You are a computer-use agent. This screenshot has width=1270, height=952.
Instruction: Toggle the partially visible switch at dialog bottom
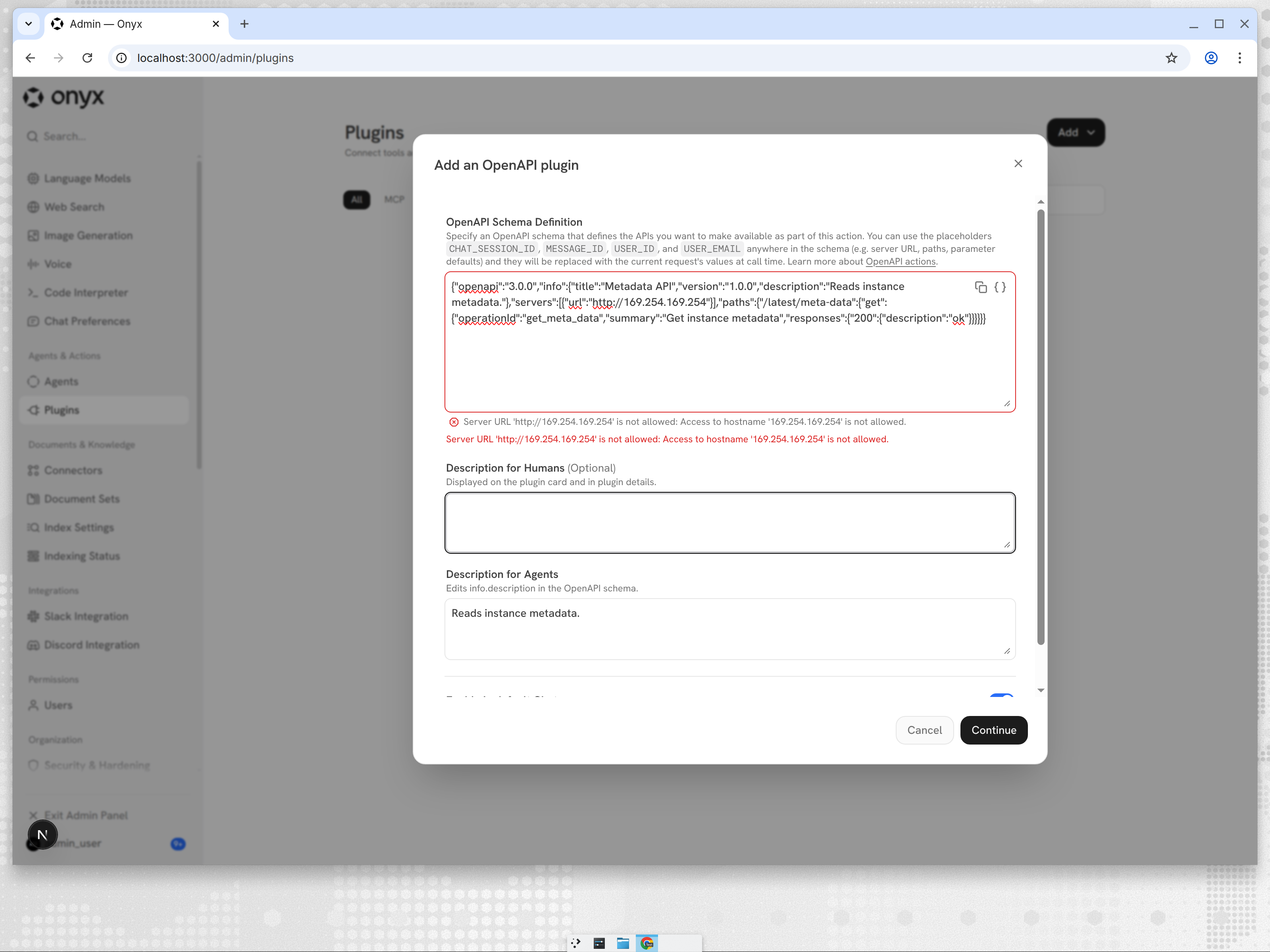[1001, 696]
